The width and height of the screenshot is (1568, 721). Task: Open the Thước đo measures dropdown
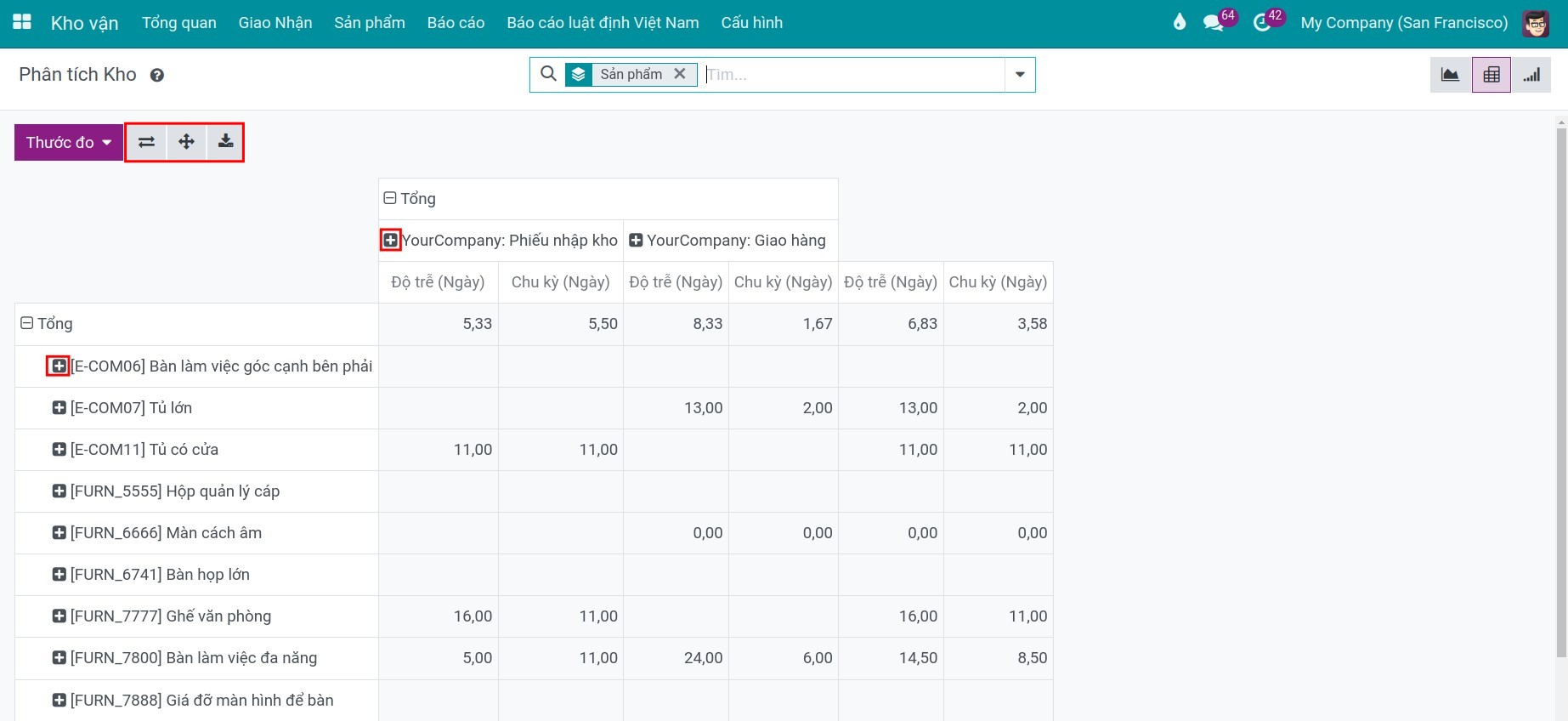click(x=69, y=142)
